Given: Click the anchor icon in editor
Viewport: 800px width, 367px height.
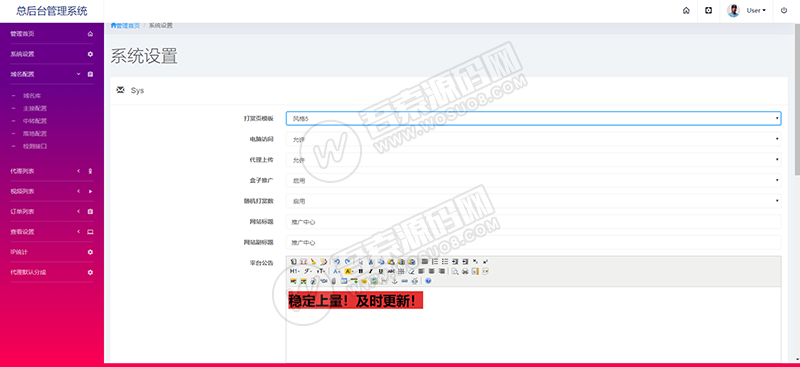Looking at the screenshot, I should tap(394, 281).
